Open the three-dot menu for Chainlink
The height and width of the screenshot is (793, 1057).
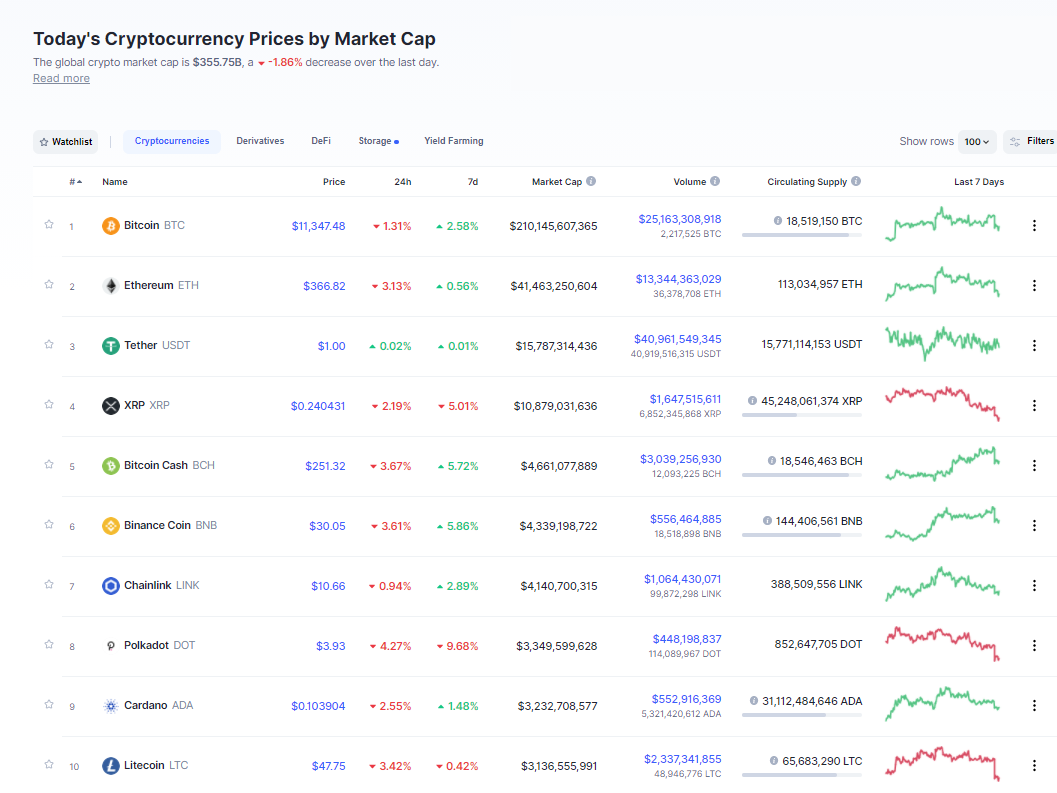(1034, 586)
